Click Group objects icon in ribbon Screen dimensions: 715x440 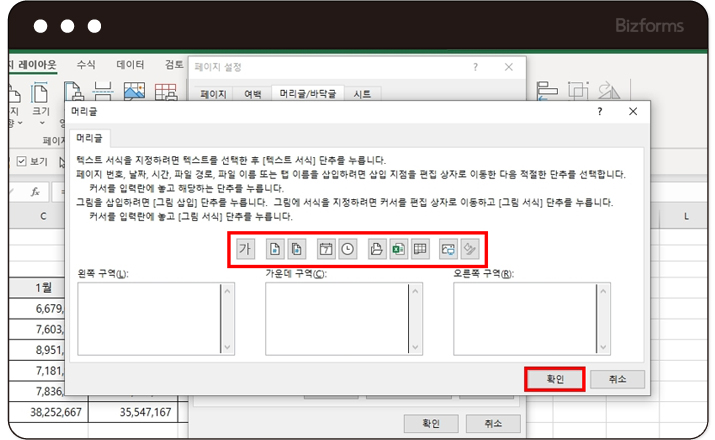point(578,91)
